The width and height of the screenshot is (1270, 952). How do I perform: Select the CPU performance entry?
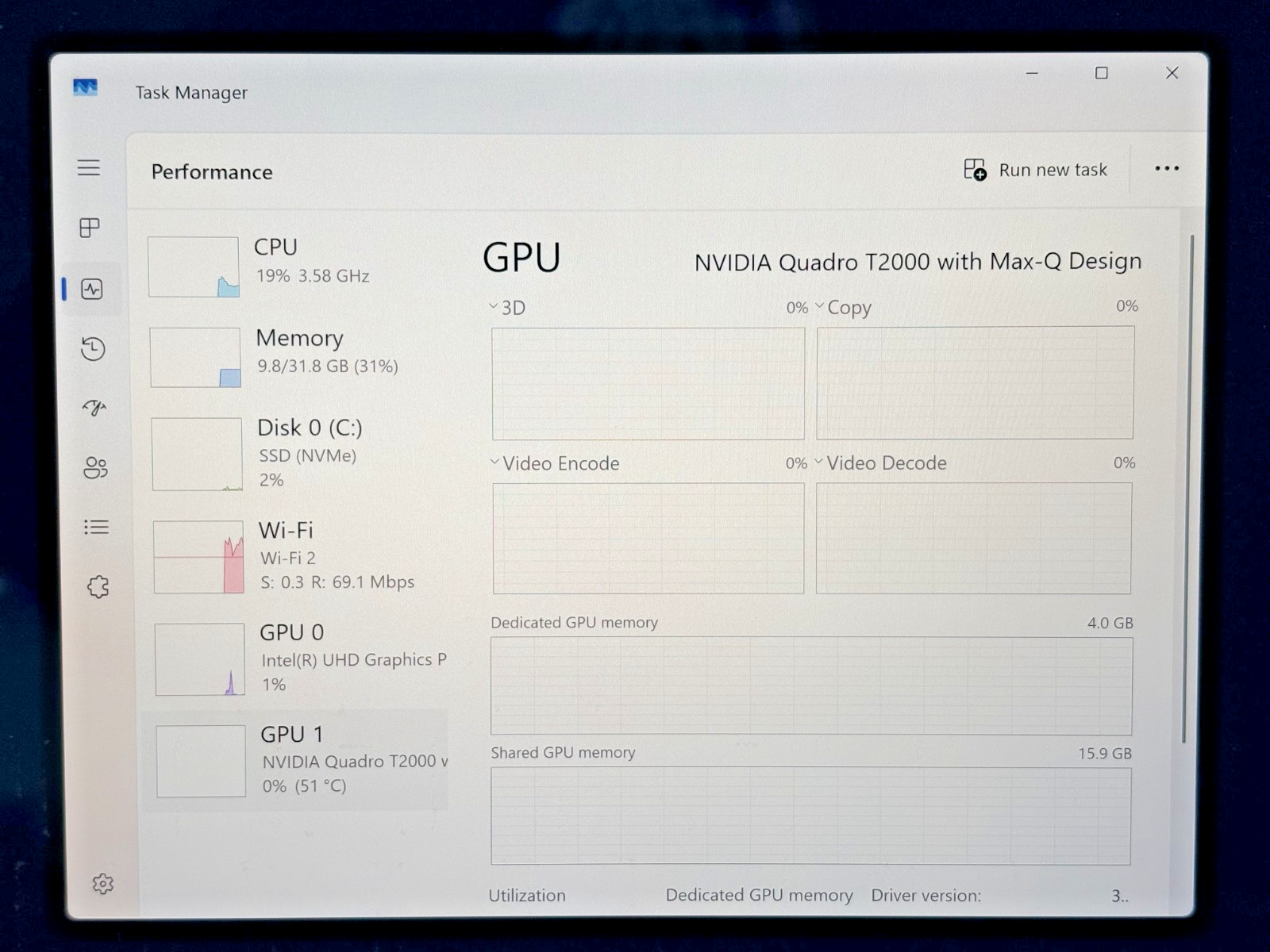pyautogui.click(x=295, y=267)
